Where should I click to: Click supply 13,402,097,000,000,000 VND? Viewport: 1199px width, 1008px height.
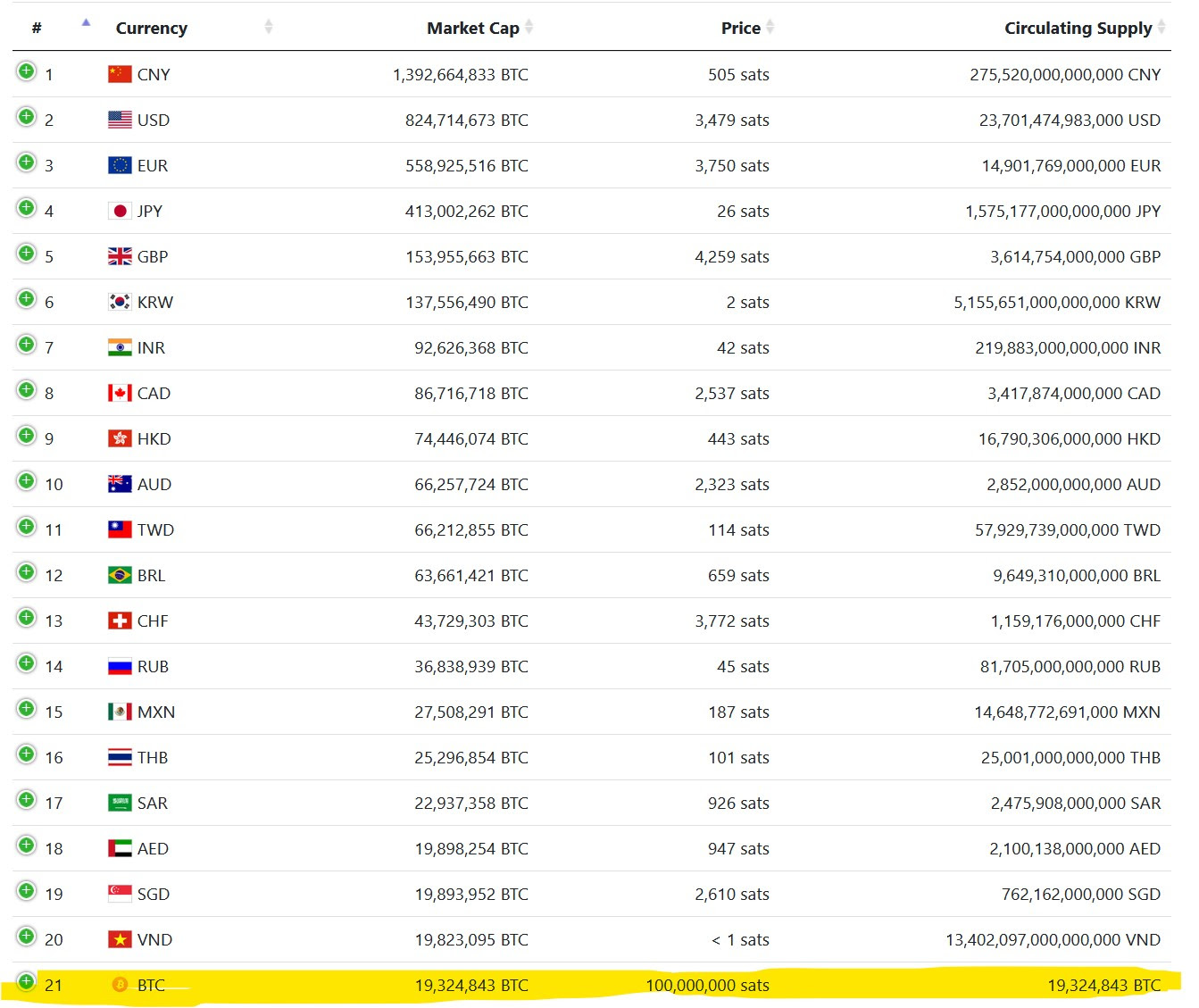[x=1053, y=939]
